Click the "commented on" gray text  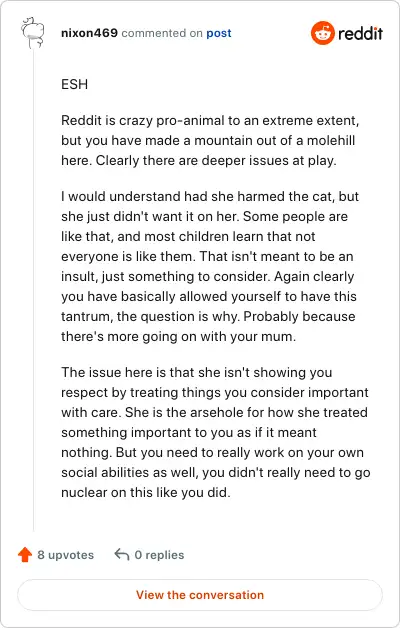point(162,33)
